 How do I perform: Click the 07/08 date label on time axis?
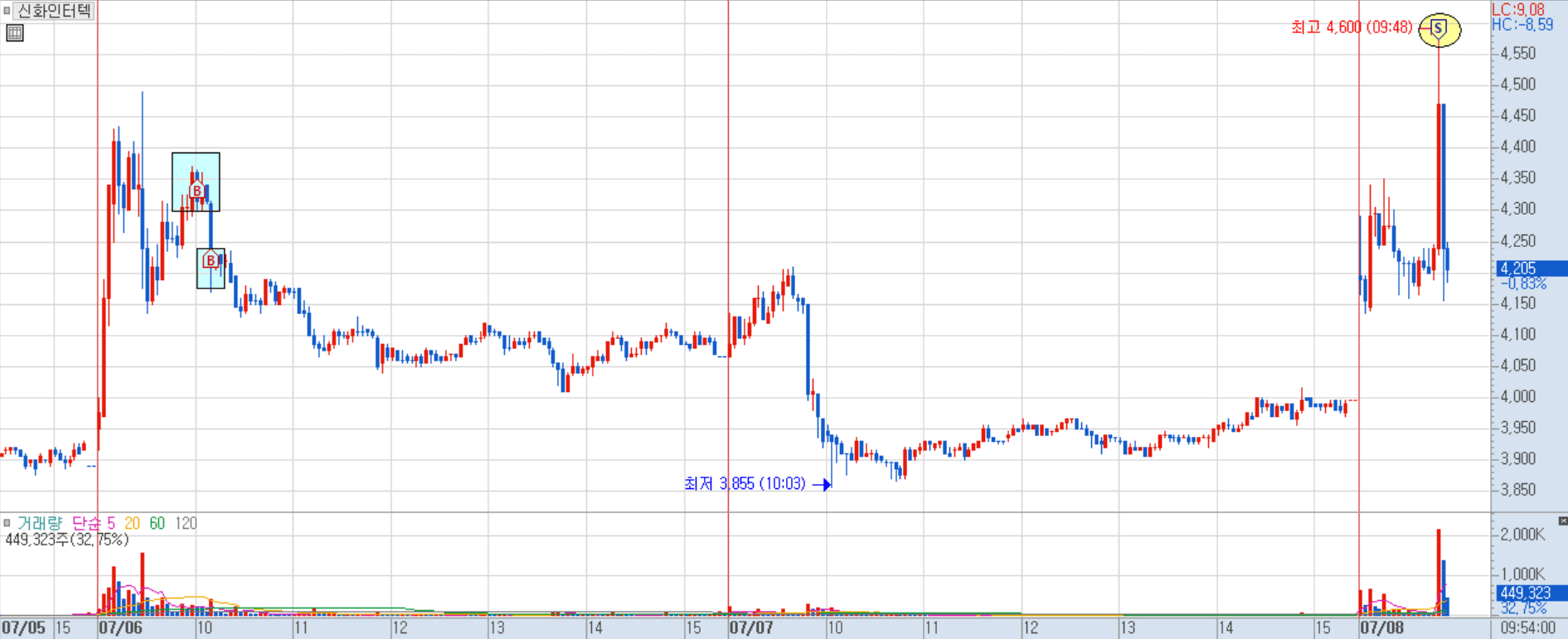[1382, 627]
